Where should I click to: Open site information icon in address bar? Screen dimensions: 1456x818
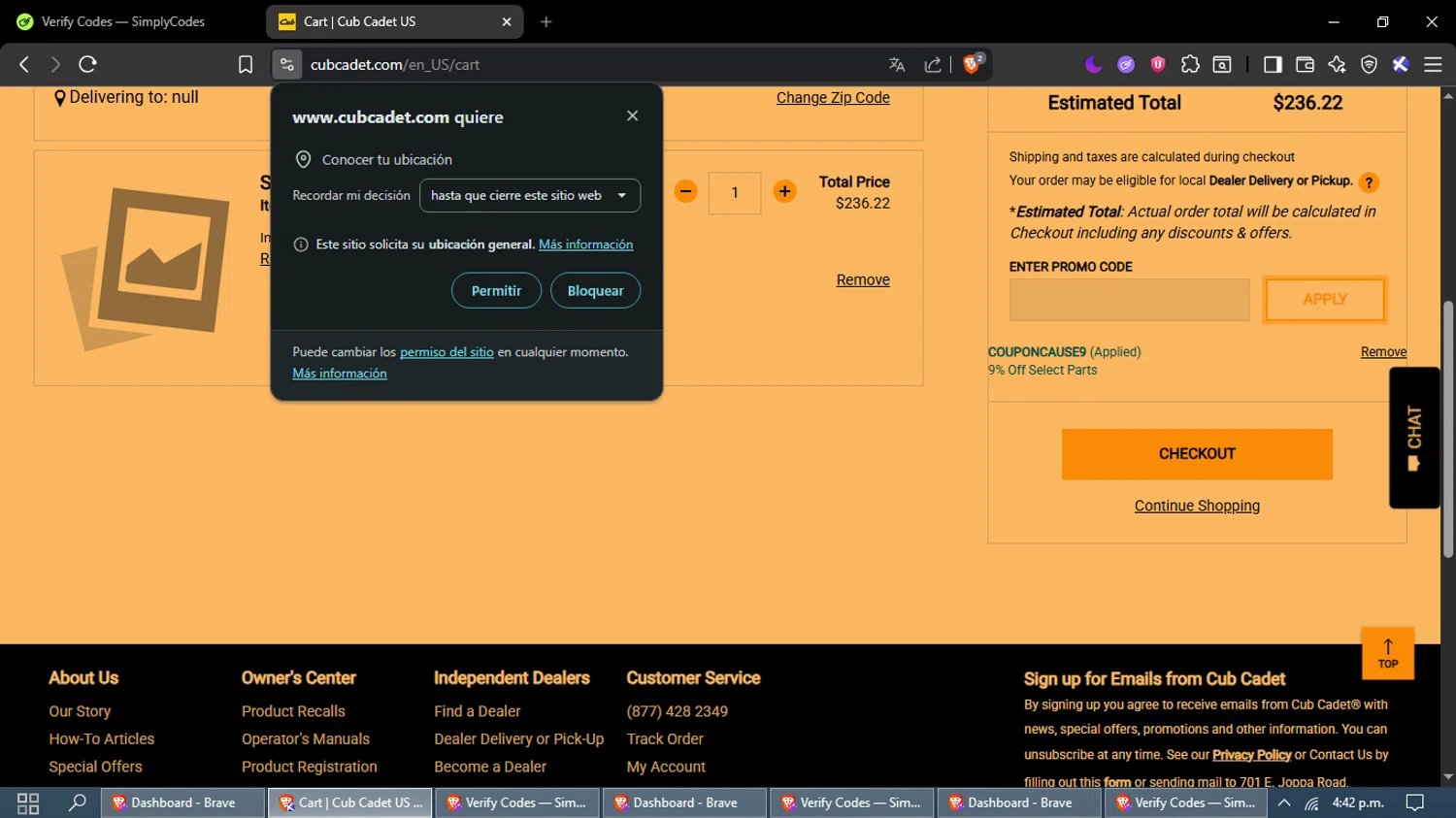[x=286, y=64]
